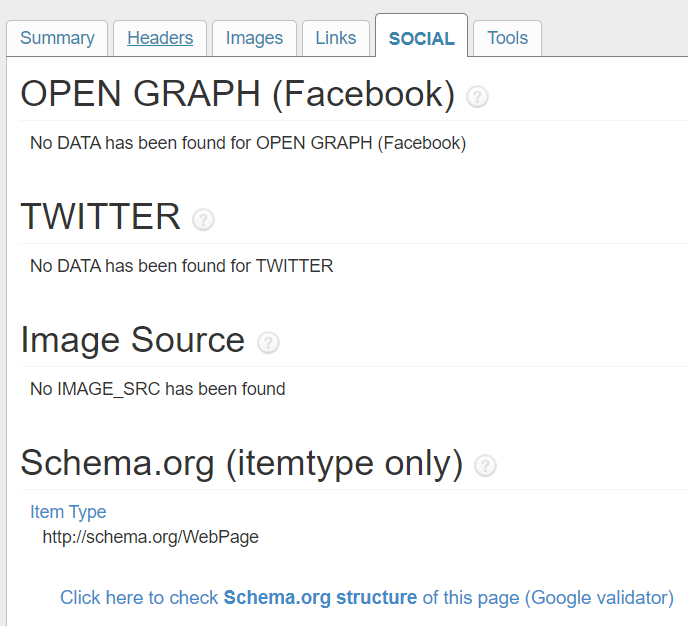Click the 'No DATA has been found for TWITTER' message
Image resolution: width=688 pixels, height=626 pixels.
pyautogui.click(x=182, y=266)
